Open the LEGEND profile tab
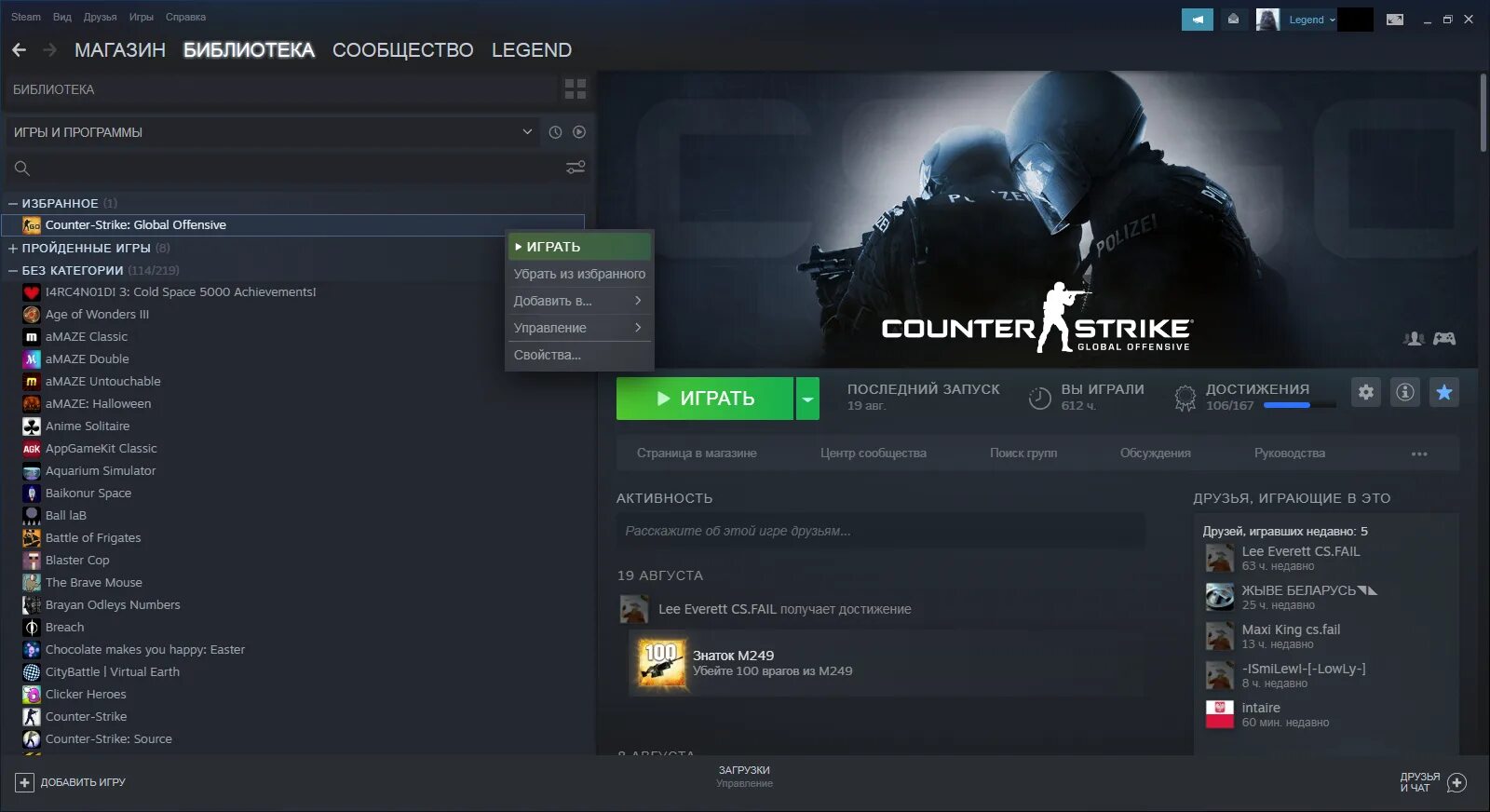Viewport: 1490px width, 812px height. [x=532, y=50]
